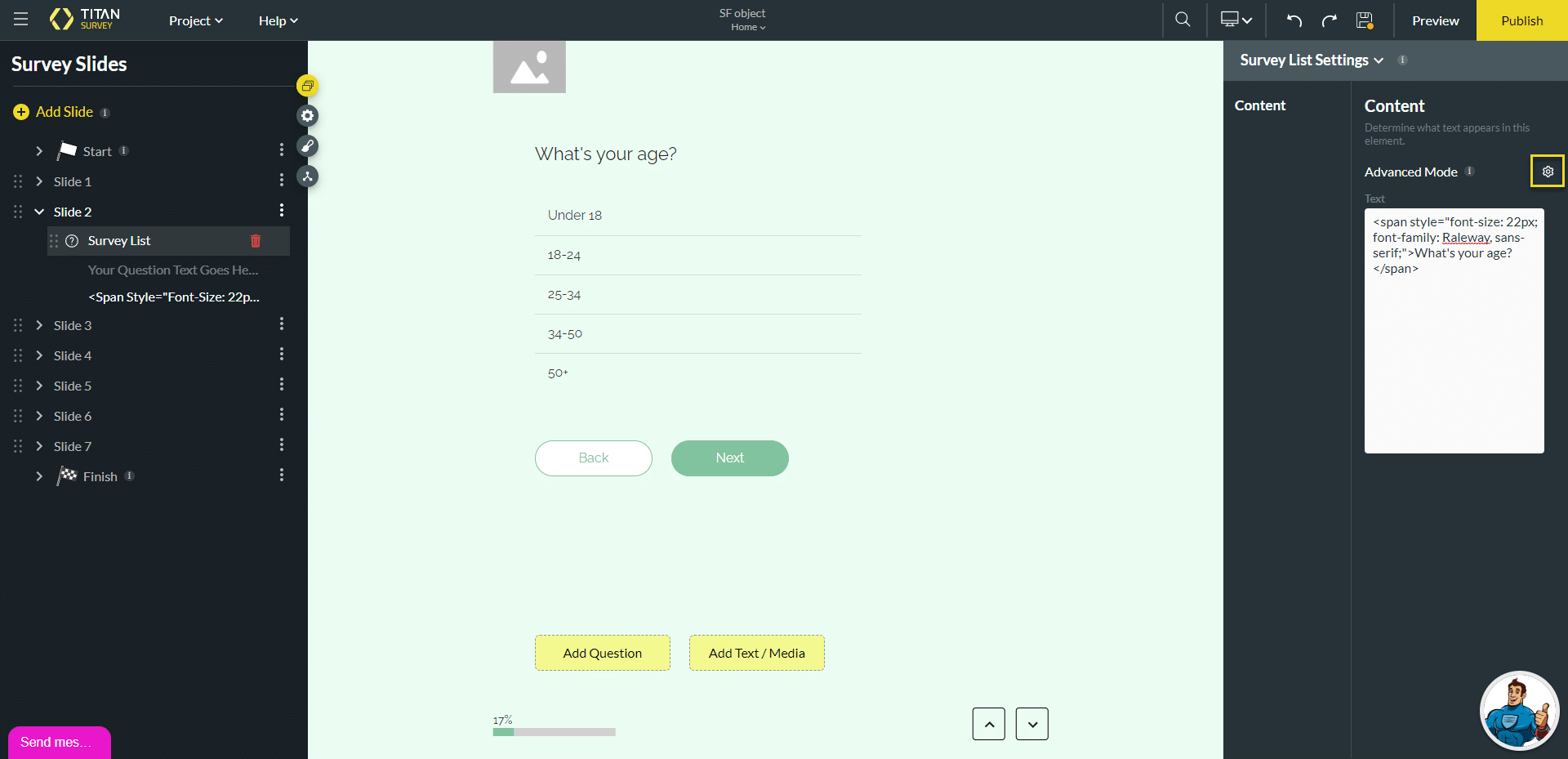Click the paint brush styling icon

[x=307, y=146]
